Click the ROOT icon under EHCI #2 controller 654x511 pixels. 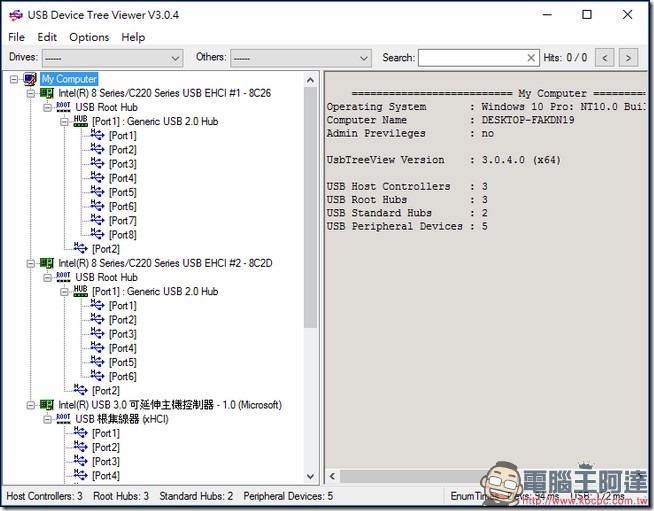63,277
